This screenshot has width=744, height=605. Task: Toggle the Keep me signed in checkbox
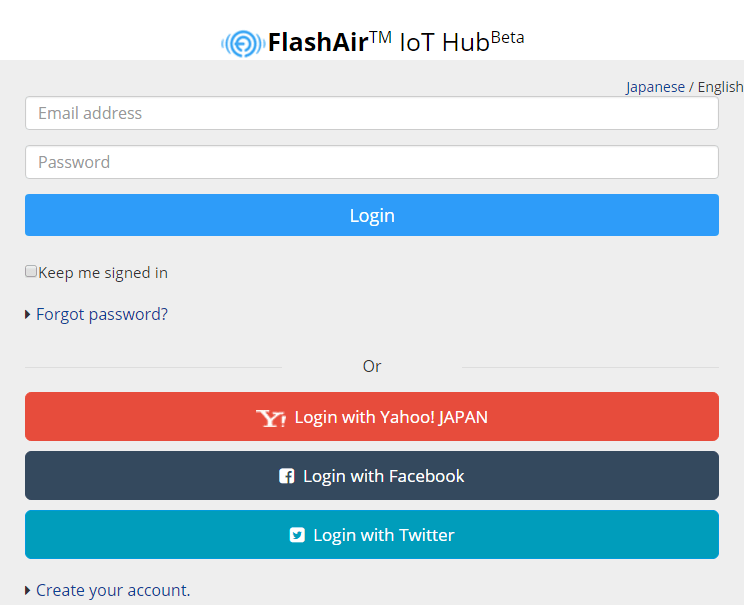click(x=31, y=271)
